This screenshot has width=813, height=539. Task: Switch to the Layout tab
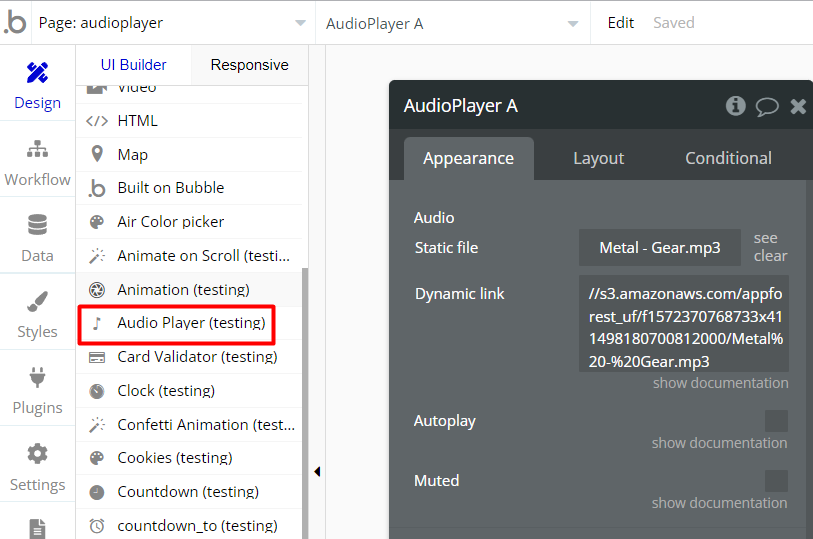click(598, 158)
